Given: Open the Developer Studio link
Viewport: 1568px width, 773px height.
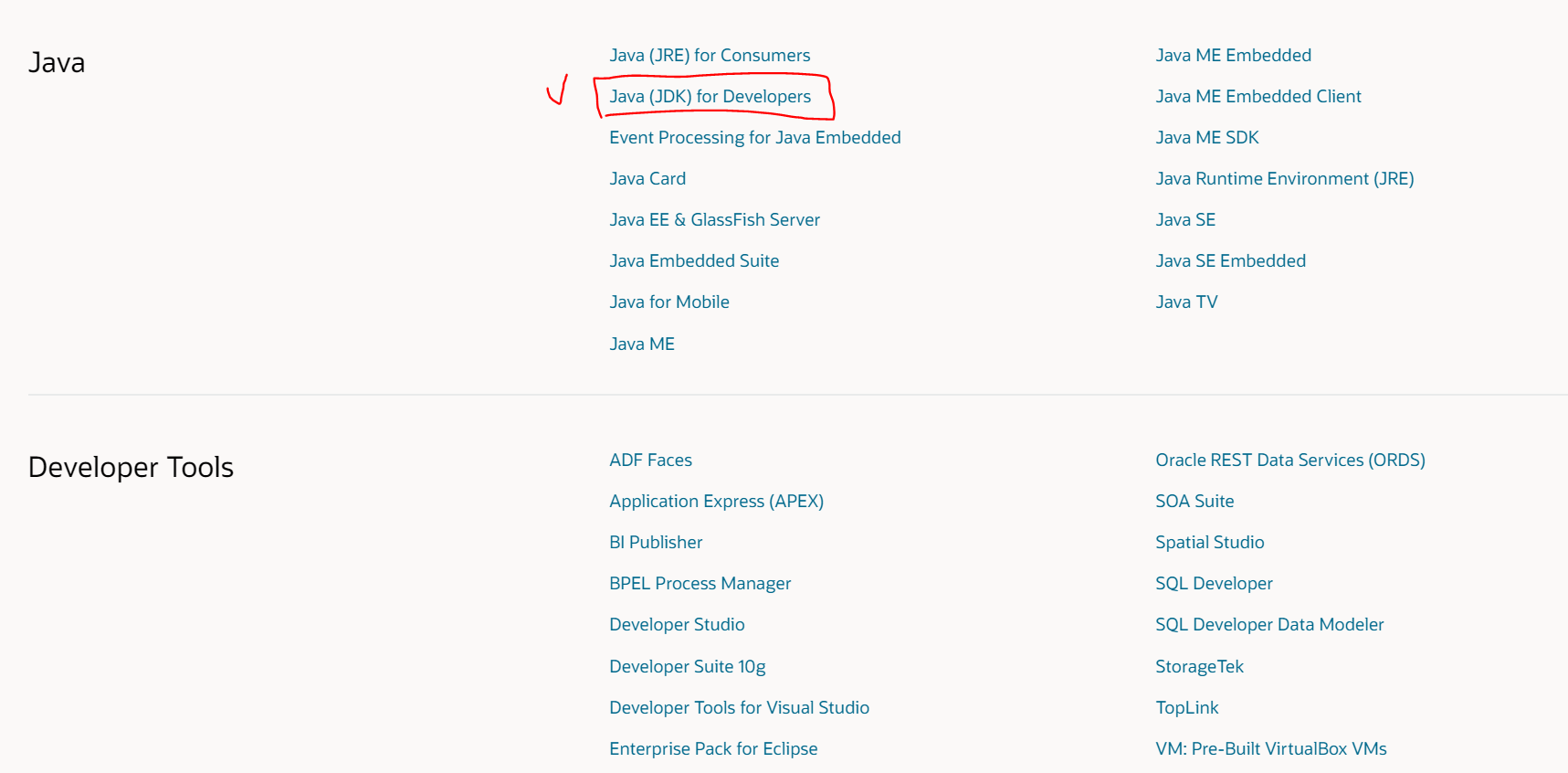Looking at the screenshot, I should pos(677,625).
